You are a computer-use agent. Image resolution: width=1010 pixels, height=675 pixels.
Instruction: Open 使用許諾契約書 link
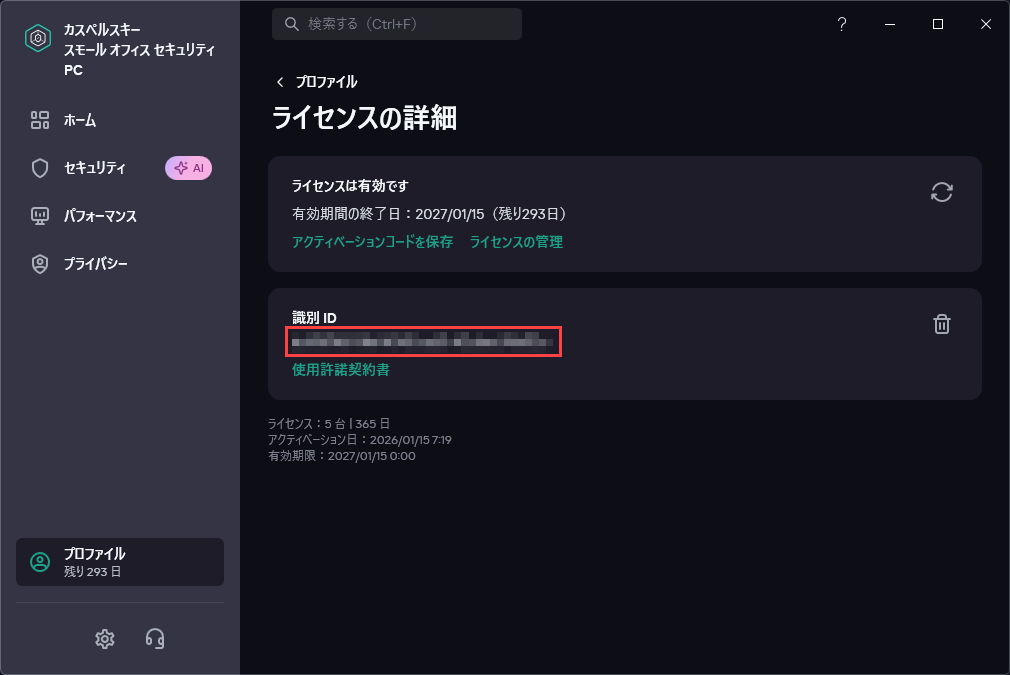(x=341, y=370)
